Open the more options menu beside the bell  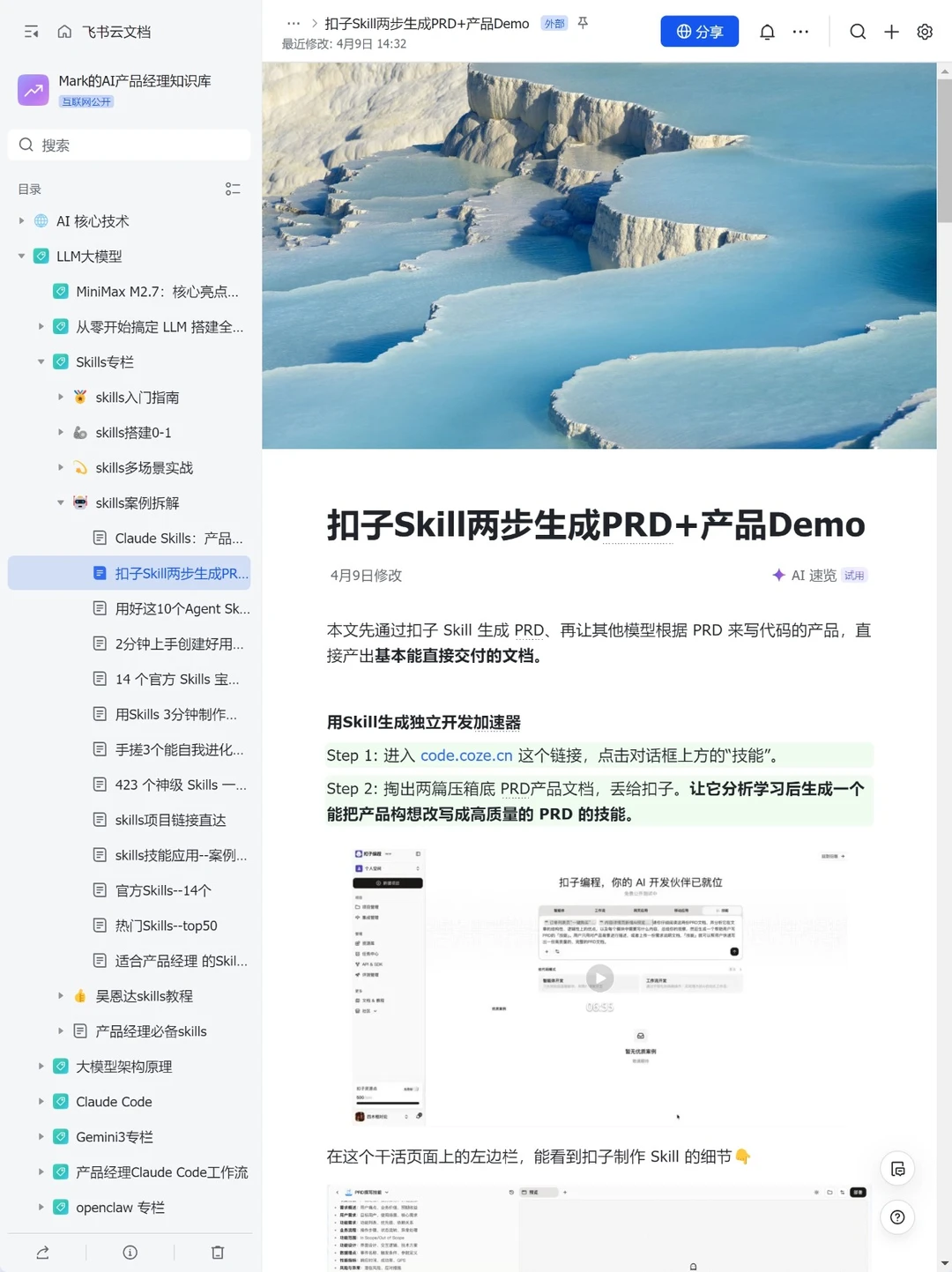pyautogui.click(x=800, y=32)
